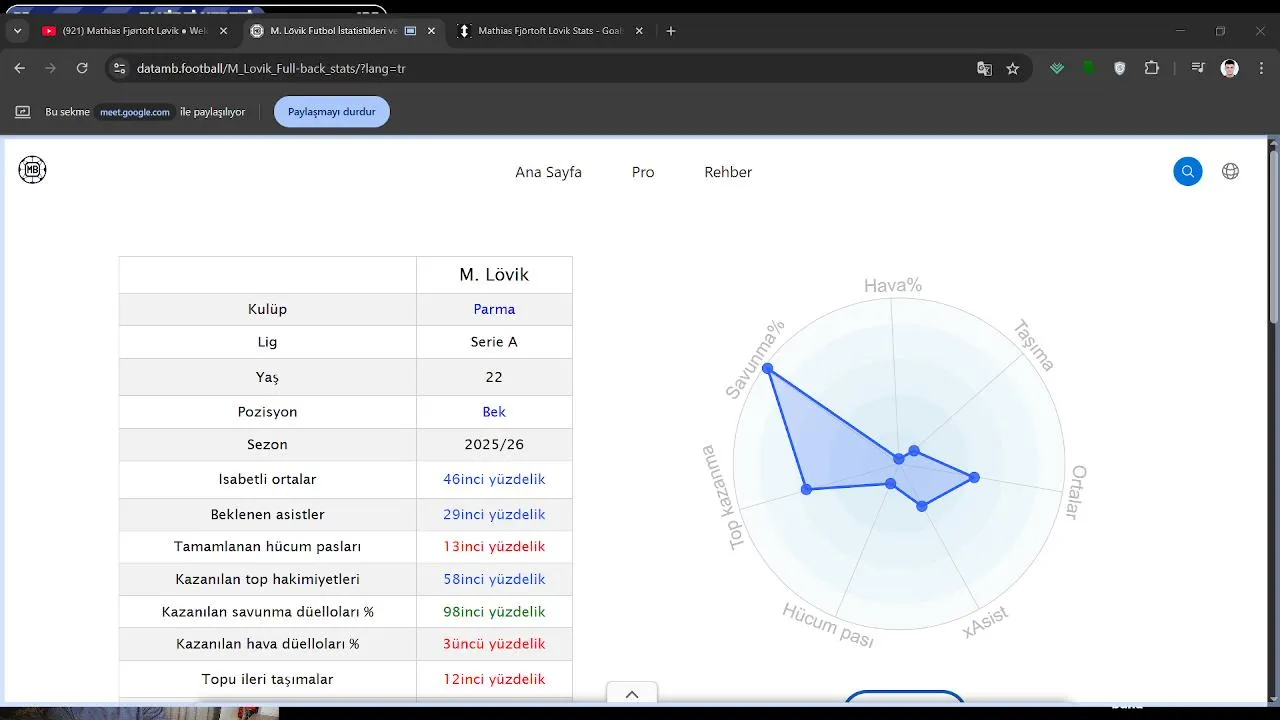This screenshot has width=1280, height=720.
Task: Switch to the M. Lövik Futbol İstatistikleri tab
Action: pyautogui.click(x=343, y=31)
